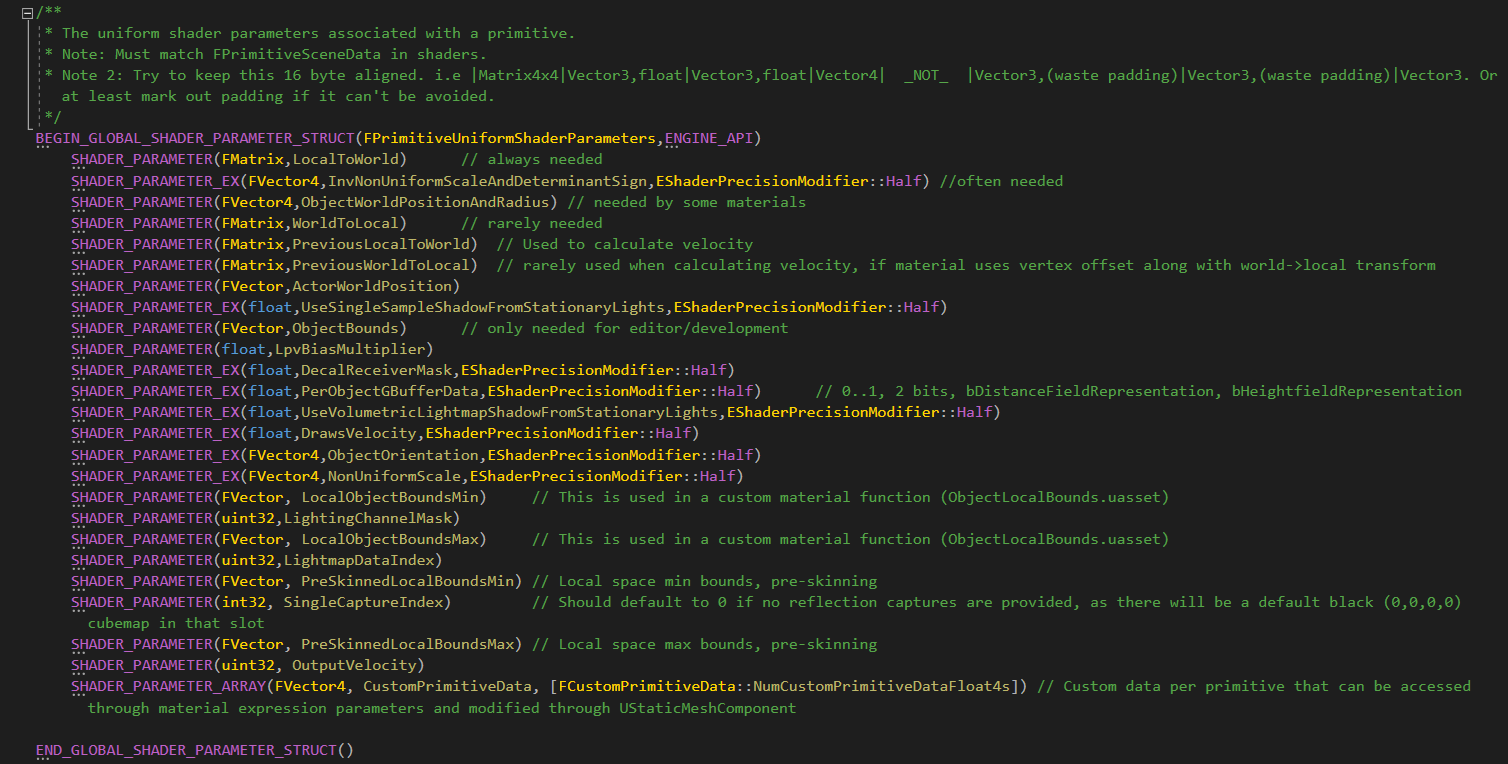Image resolution: width=1508 pixels, height=764 pixels.
Task: Click the BEGIN_GLOBAL_SHADER_PARAMETER_STRUCT macro
Action: [x=195, y=139]
